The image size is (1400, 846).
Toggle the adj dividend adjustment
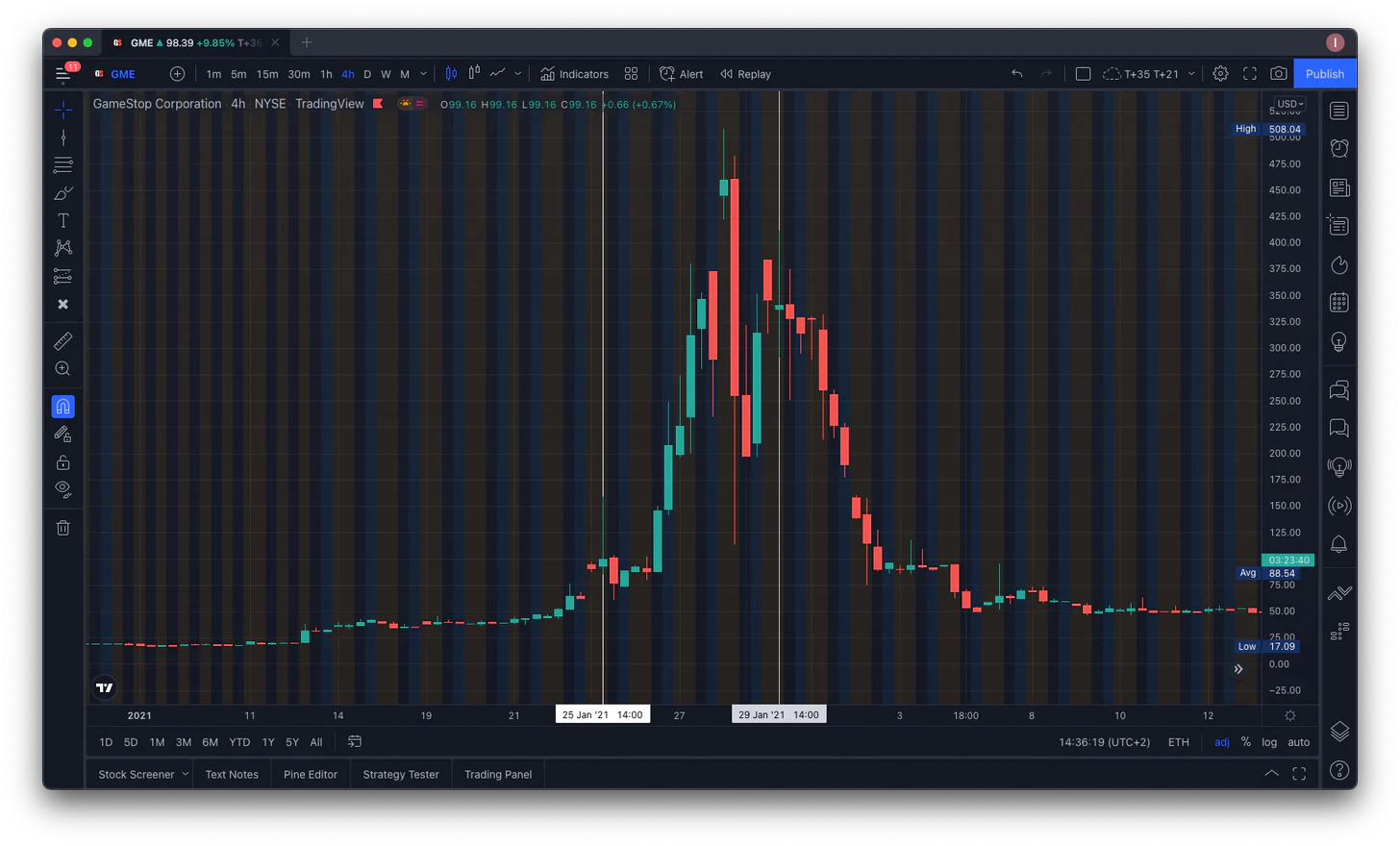[x=1221, y=742]
